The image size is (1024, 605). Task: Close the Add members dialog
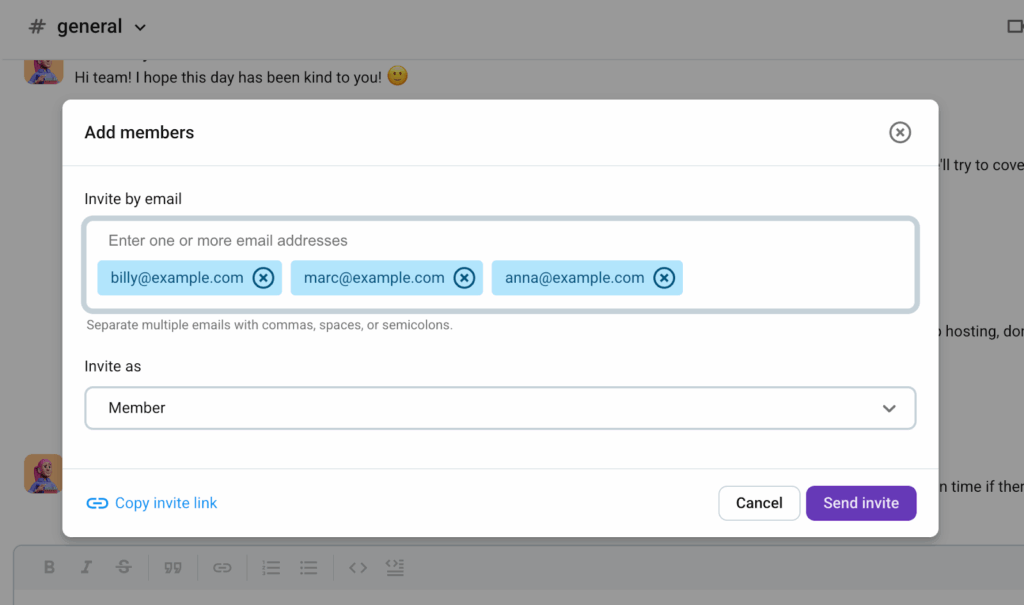[900, 132]
